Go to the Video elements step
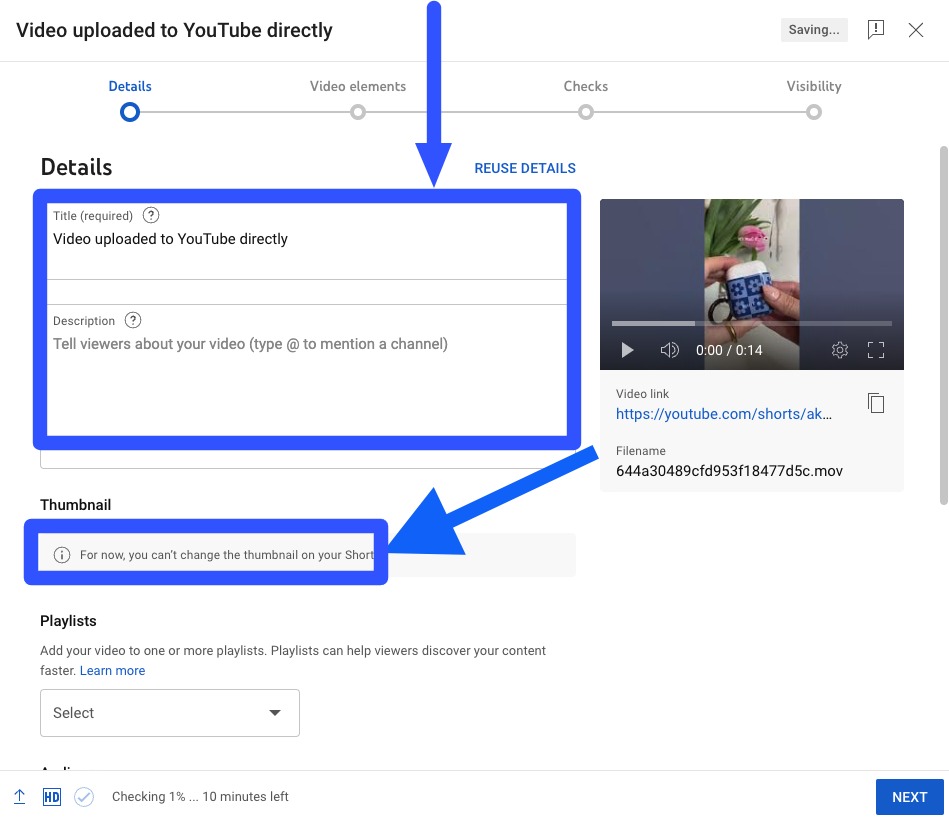 coord(358,86)
